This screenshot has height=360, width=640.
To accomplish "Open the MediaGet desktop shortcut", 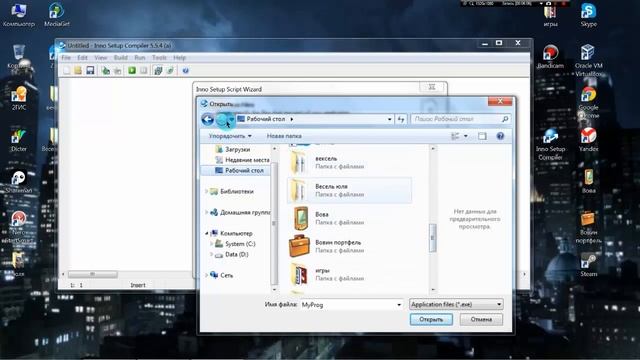I will tap(56, 16).
